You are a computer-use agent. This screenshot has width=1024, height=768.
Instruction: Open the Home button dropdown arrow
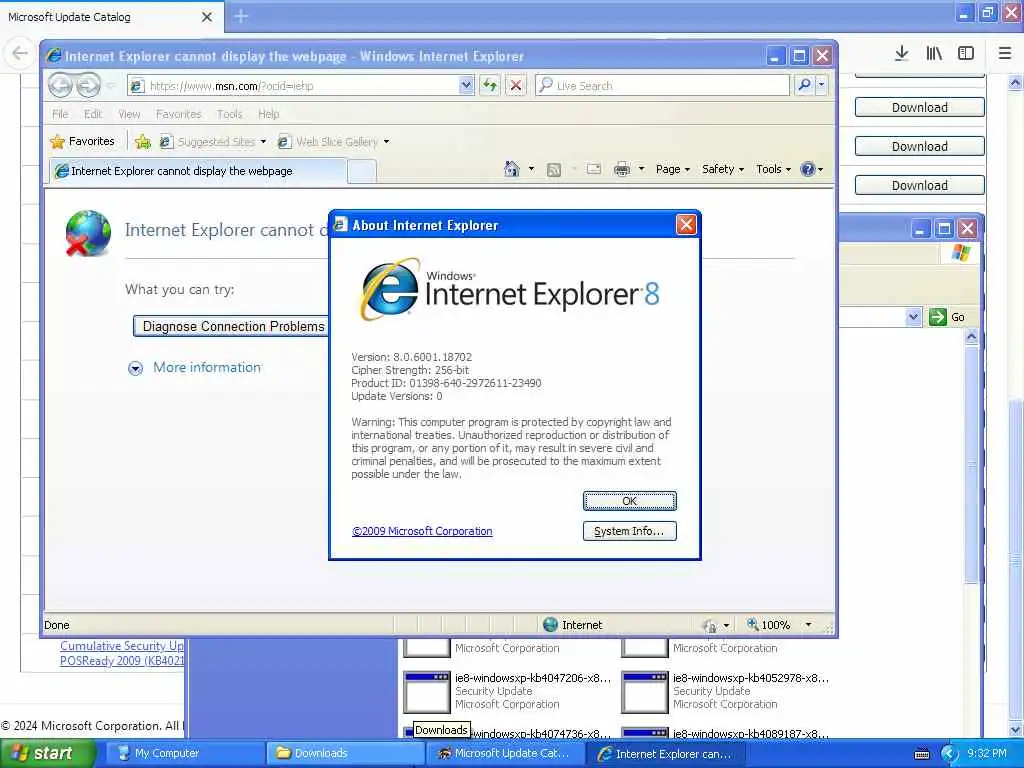531,169
